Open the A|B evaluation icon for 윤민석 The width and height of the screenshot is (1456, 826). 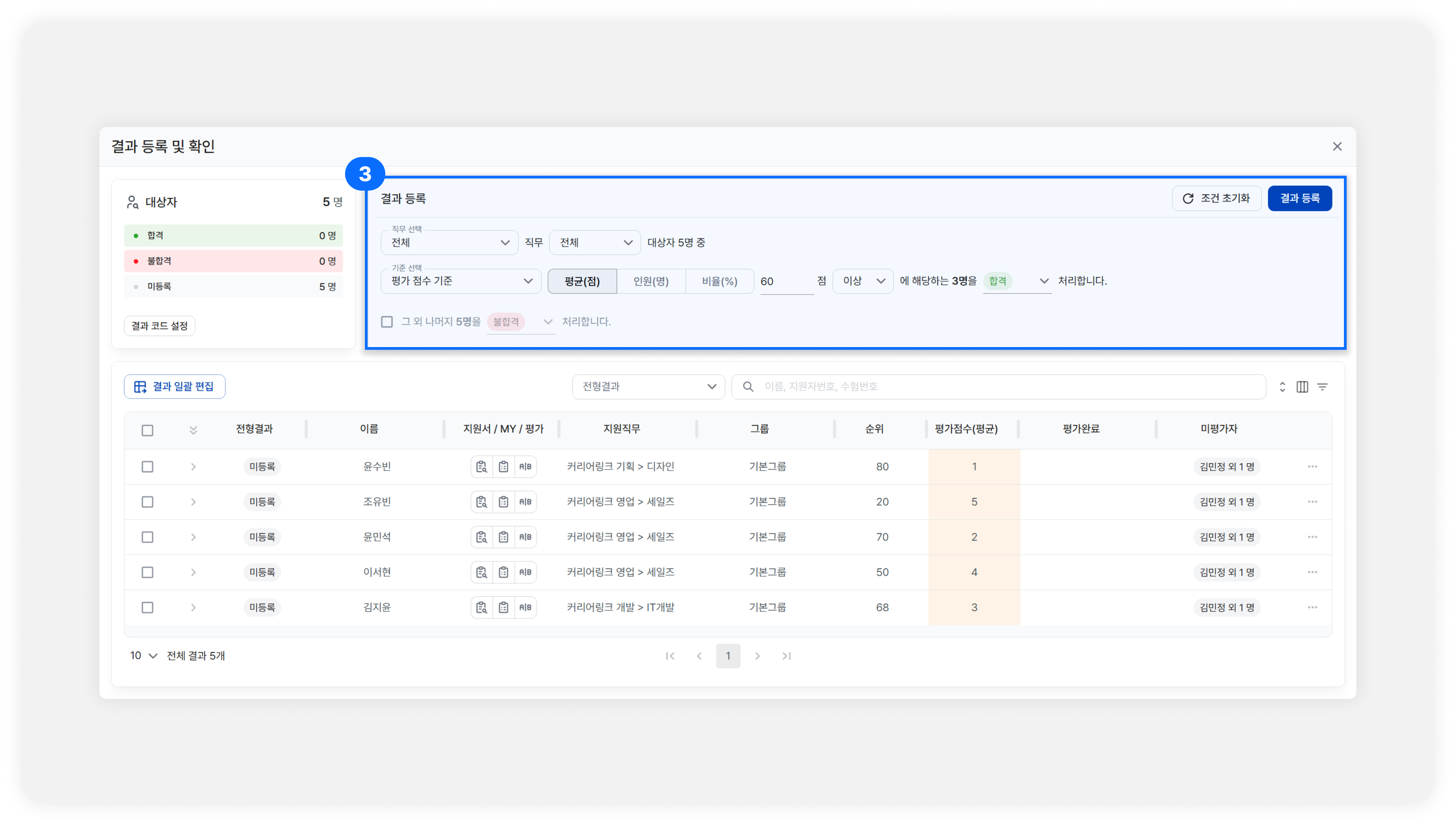[525, 537]
